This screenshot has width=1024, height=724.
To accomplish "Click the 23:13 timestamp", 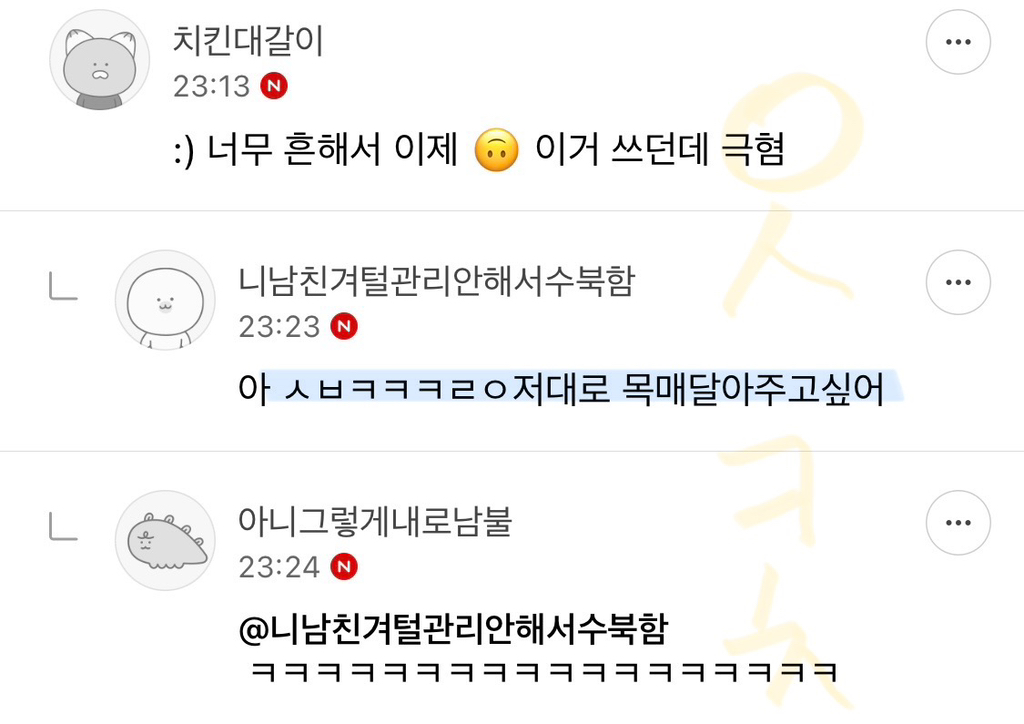I will (x=212, y=86).
